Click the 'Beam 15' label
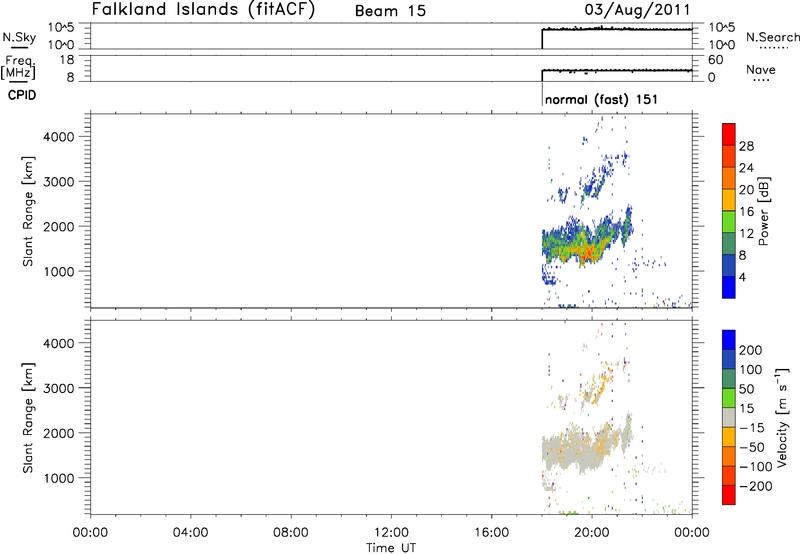This screenshot has width=800, height=554. click(390, 11)
